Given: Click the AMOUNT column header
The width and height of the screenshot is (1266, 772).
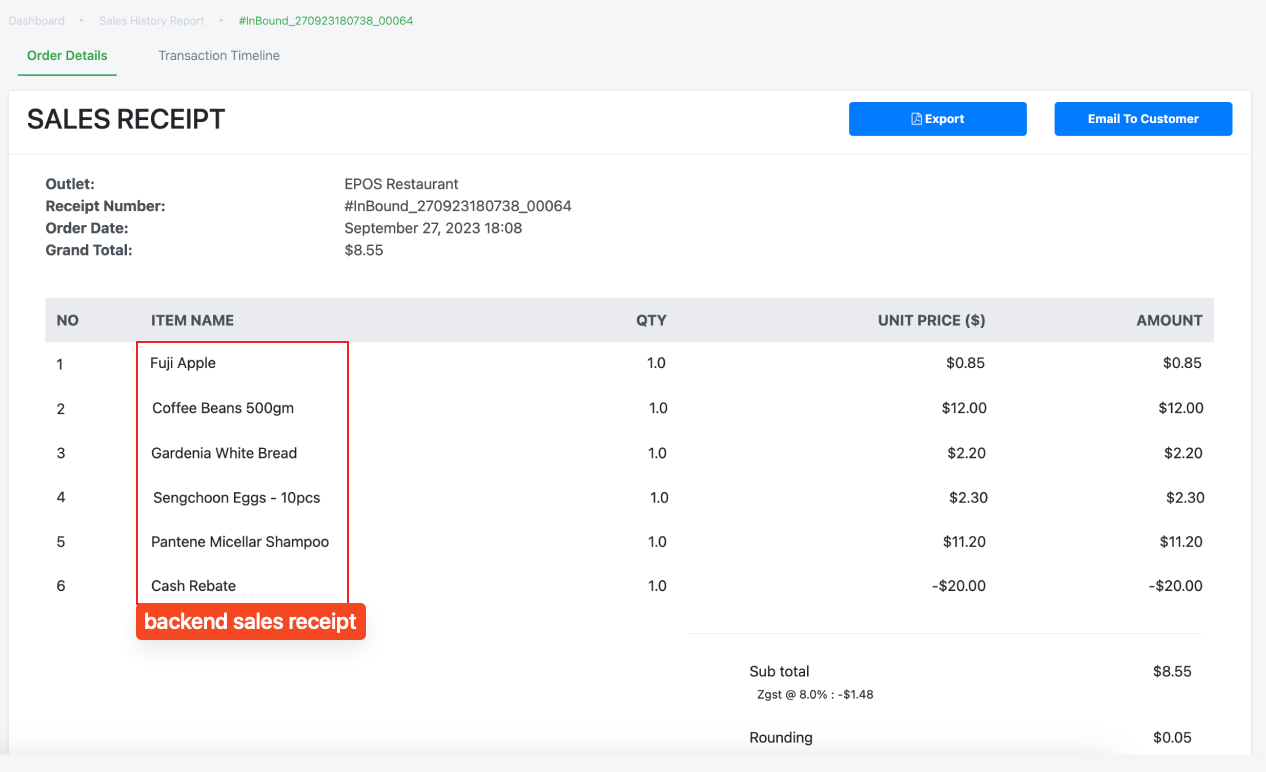Looking at the screenshot, I should [1169, 321].
